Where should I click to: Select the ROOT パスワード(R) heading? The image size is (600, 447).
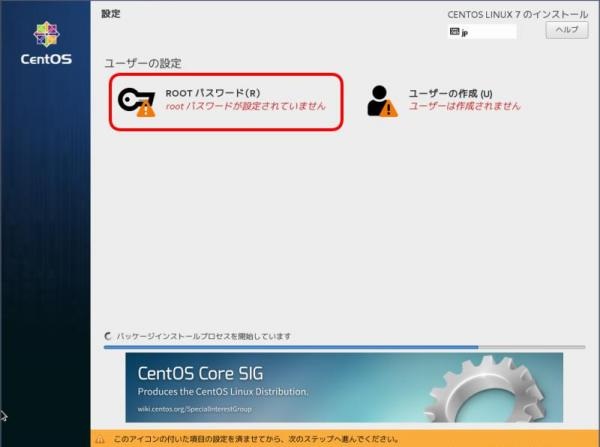coord(213,93)
